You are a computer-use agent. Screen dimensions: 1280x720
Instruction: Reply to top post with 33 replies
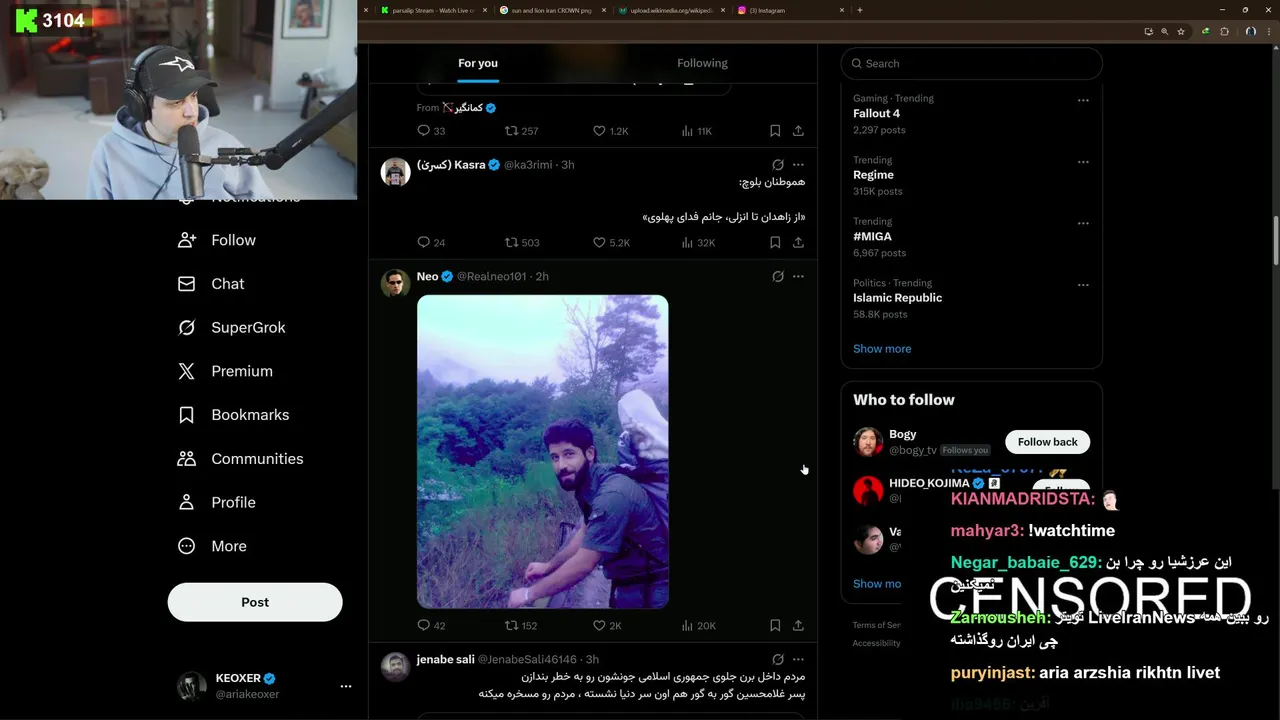[x=431, y=130]
